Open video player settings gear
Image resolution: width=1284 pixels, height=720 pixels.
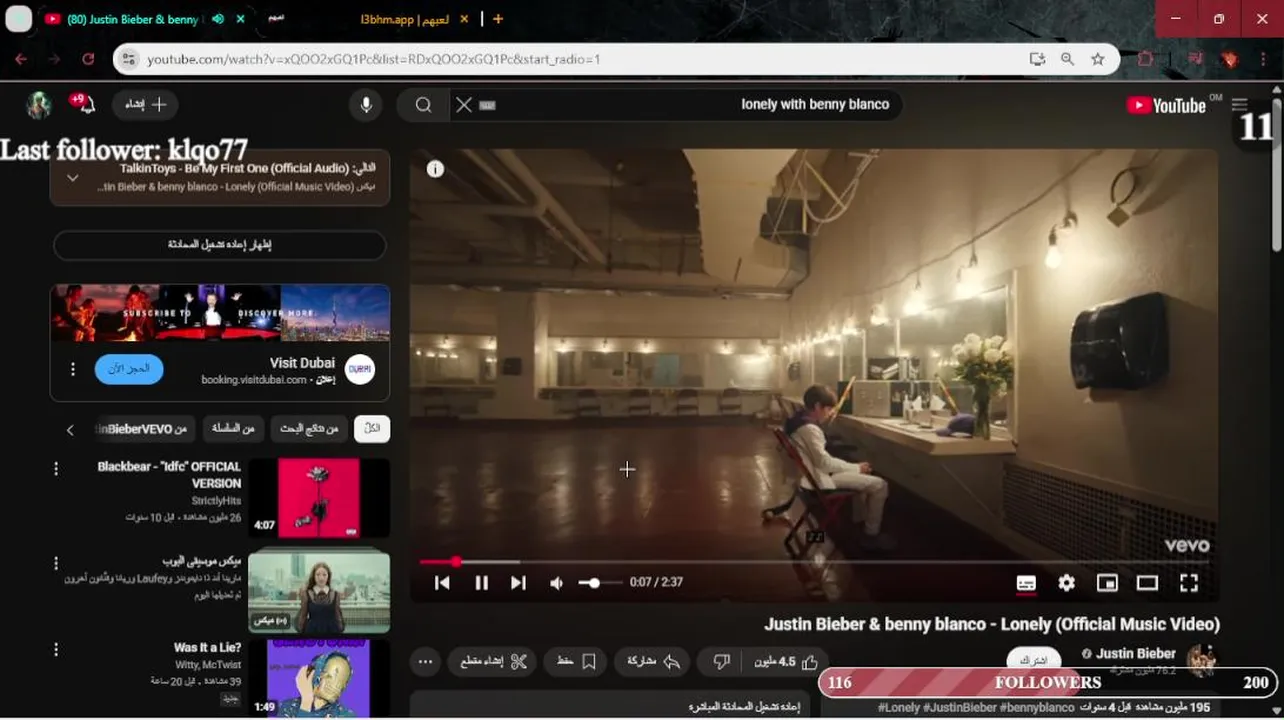1067,583
